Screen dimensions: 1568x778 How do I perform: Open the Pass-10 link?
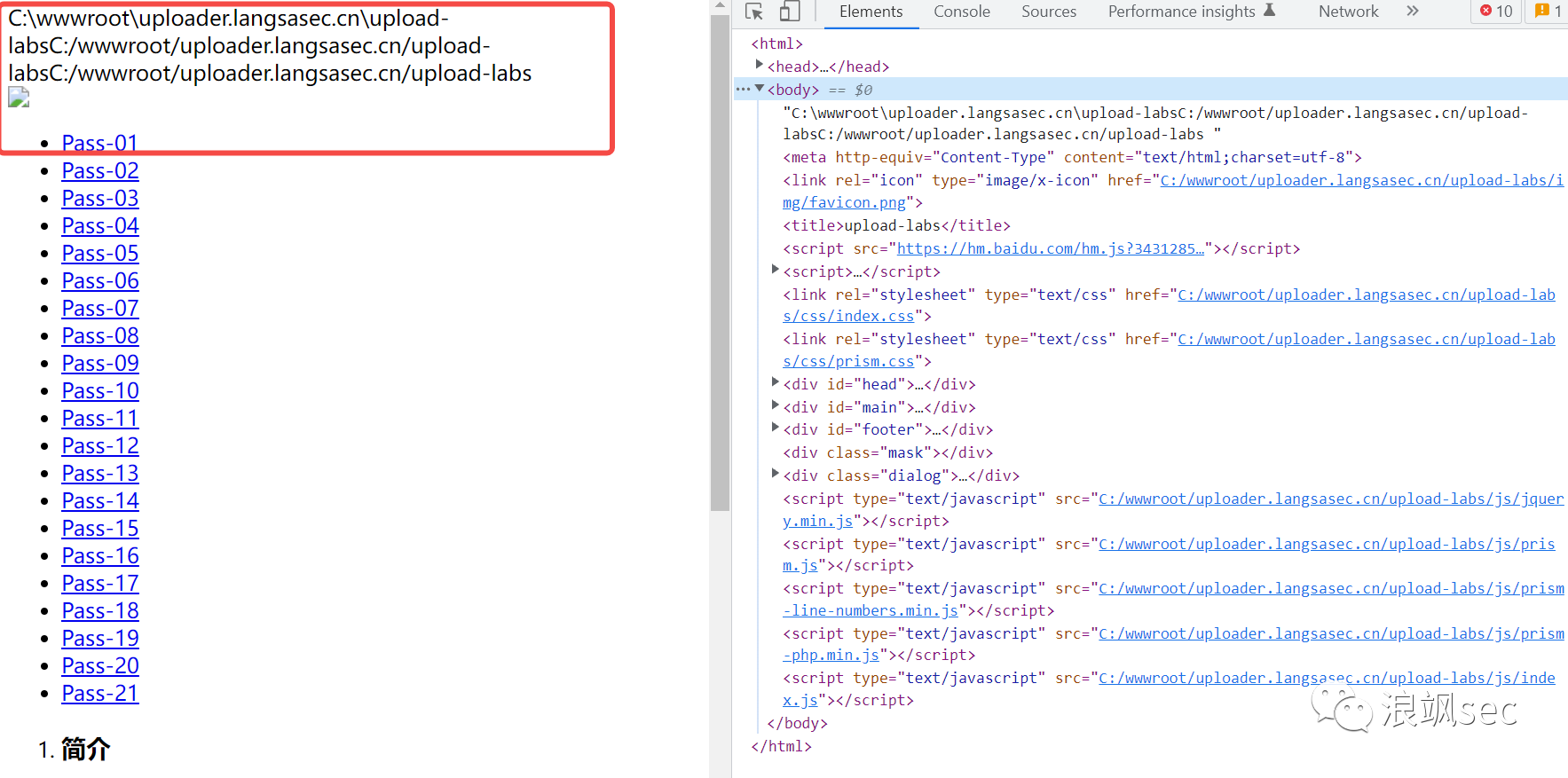pos(100,390)
